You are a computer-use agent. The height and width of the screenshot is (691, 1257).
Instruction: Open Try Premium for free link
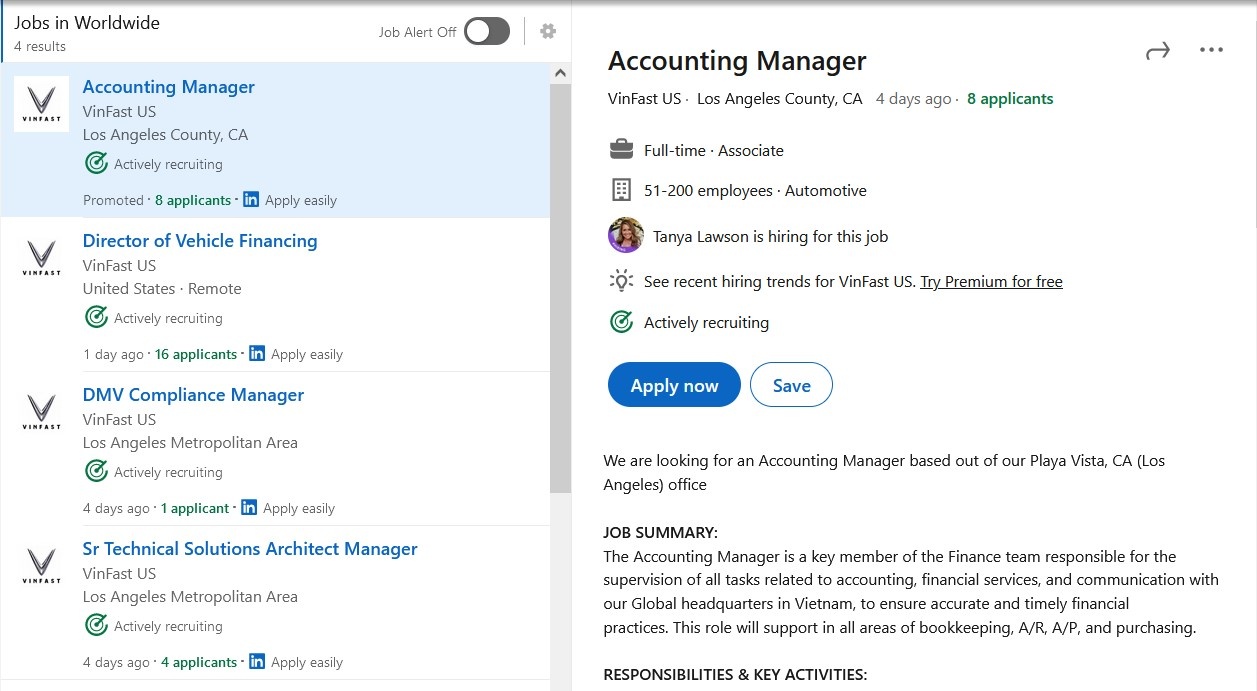click(991, 282)
